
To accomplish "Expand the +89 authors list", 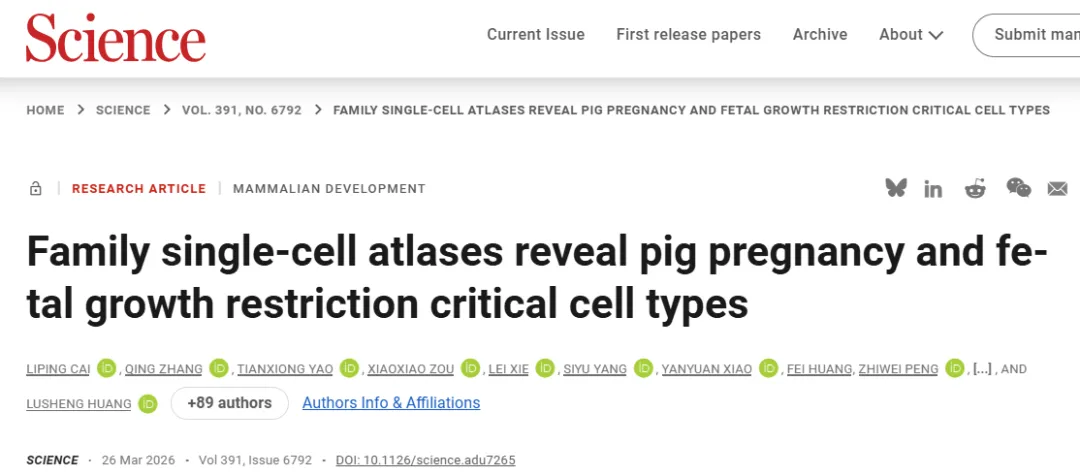I will pyautogui.click(x=229, y=403).
